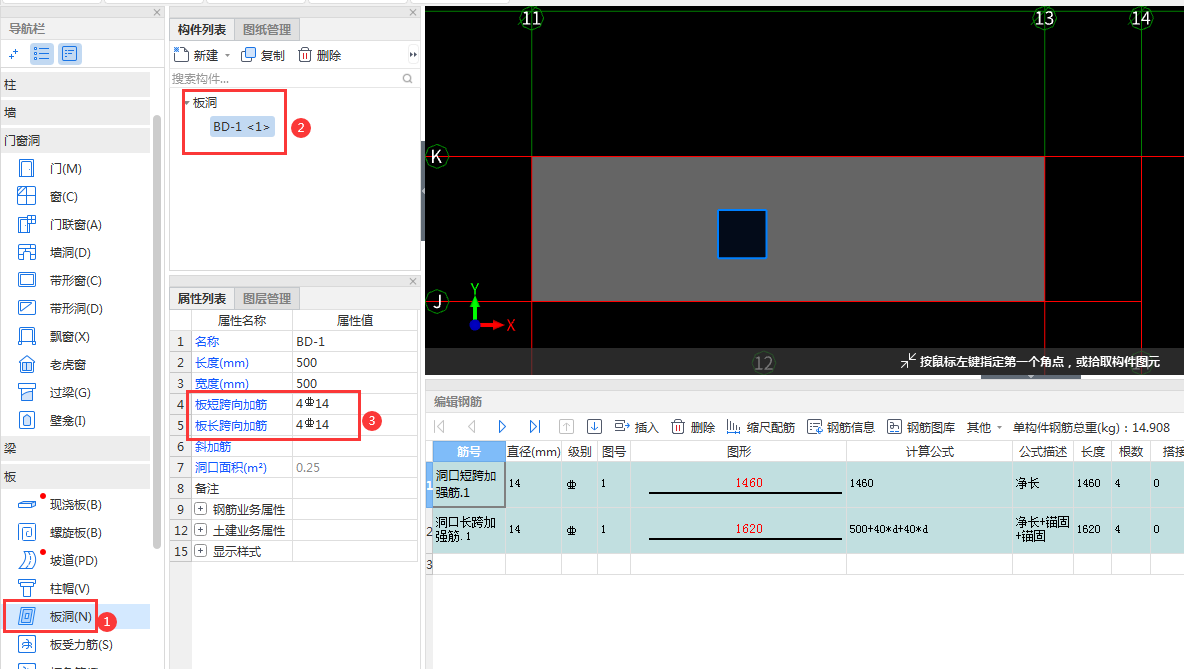1184x669 pixels.
Task: Expand more component list toolbar options
Action: tap(412, 54)
